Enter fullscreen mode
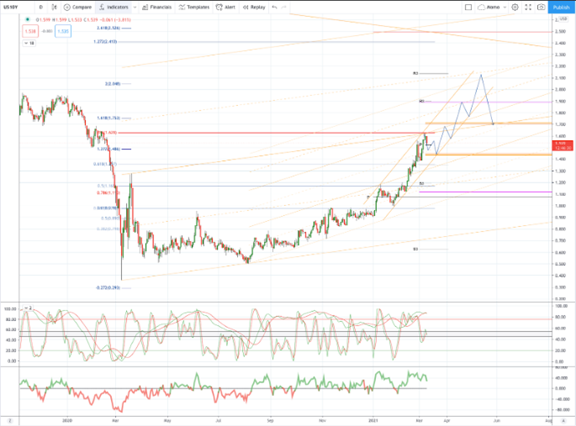The image size is (576, 426). (528, 7)
